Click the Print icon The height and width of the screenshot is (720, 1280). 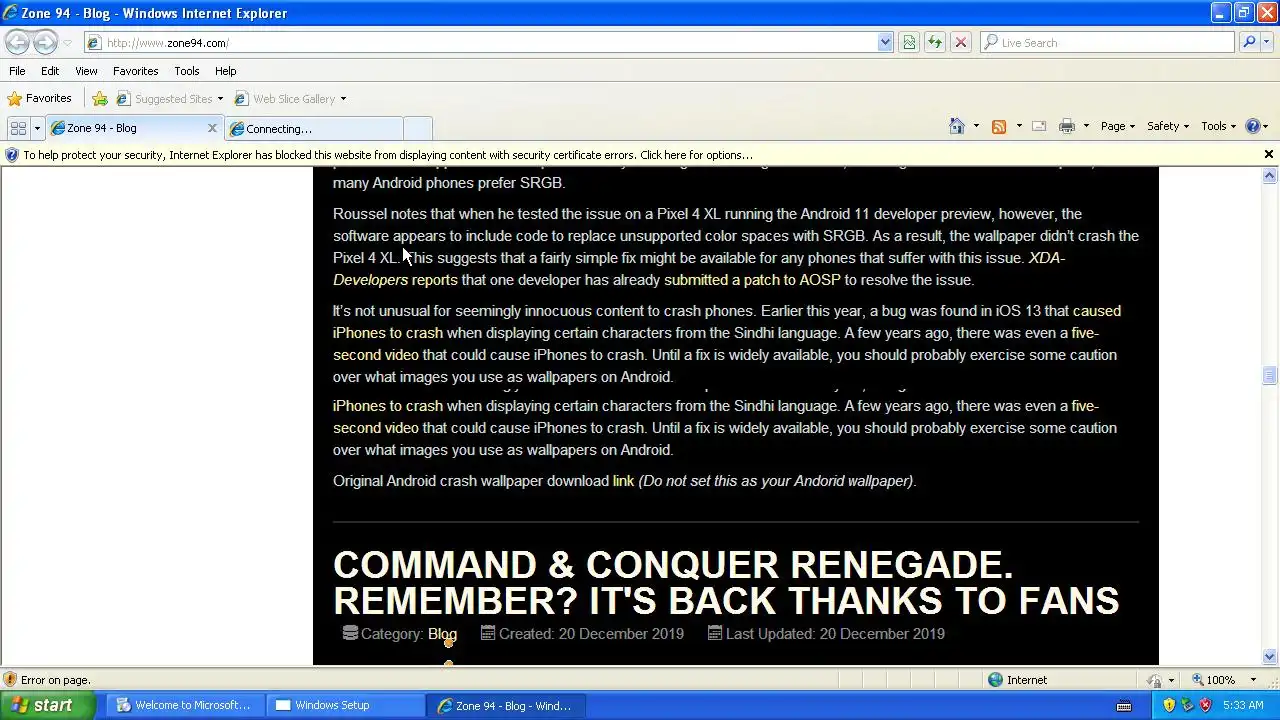tap(1066, 126)
